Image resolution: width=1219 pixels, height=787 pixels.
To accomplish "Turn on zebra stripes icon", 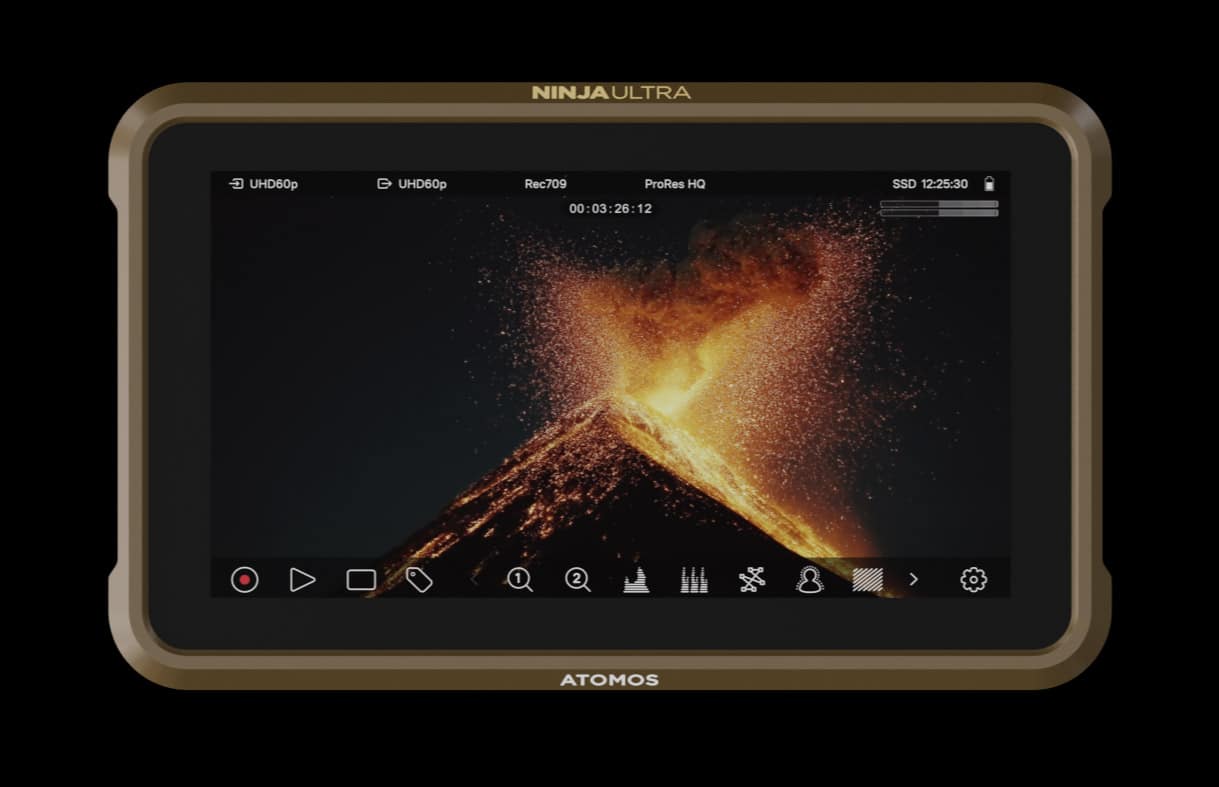I will 867,580.
